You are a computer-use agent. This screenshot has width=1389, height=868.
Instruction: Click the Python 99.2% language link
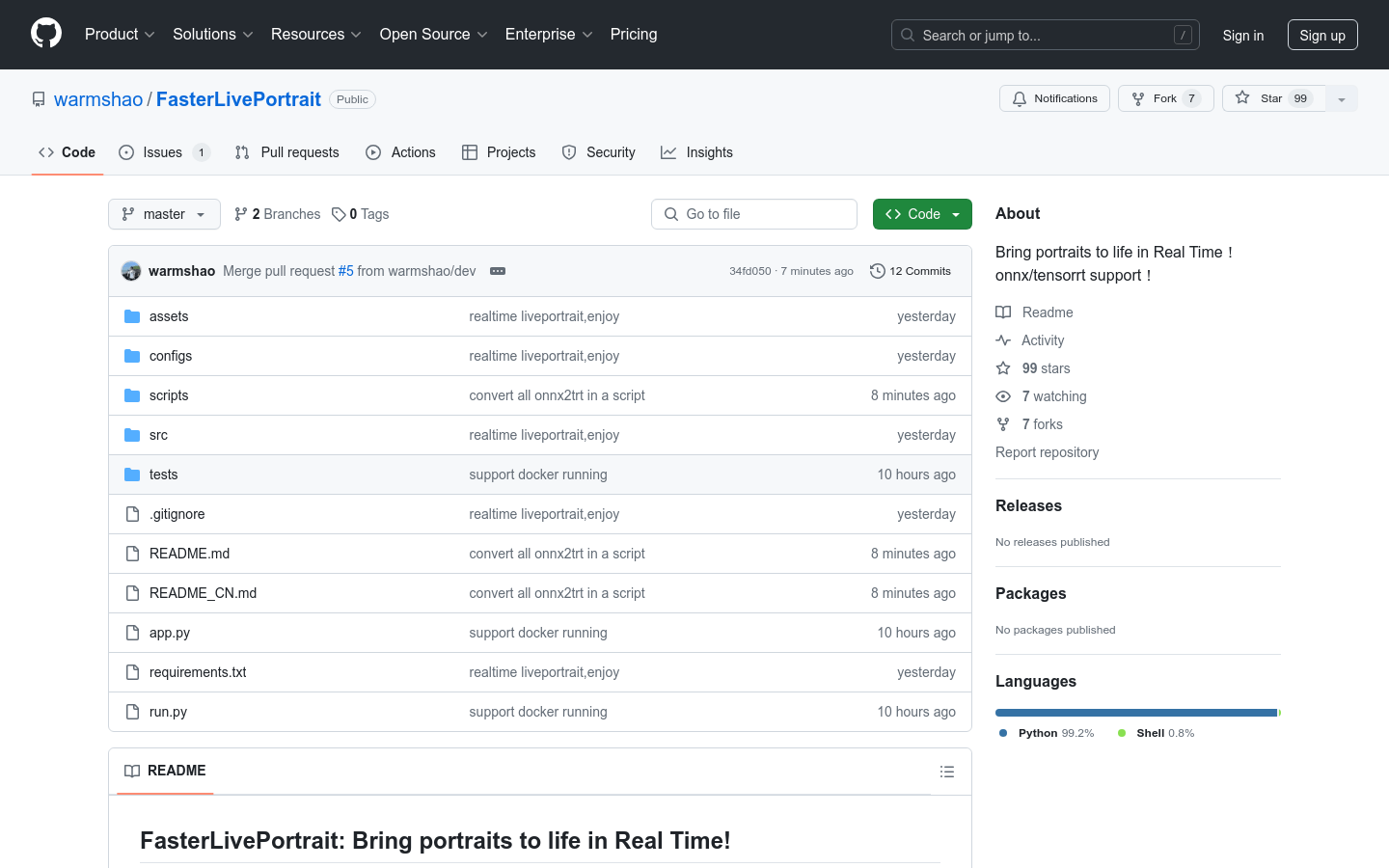(1047, 733)
